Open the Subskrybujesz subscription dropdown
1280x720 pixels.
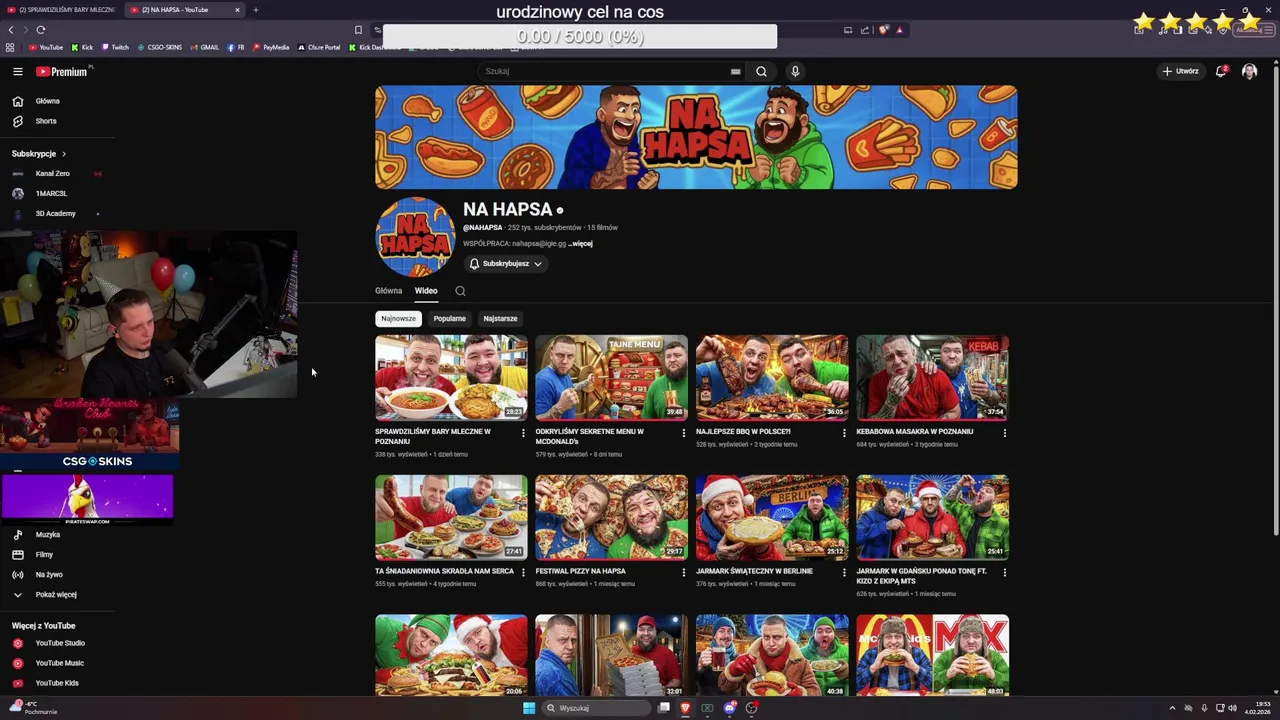point(506,264)
